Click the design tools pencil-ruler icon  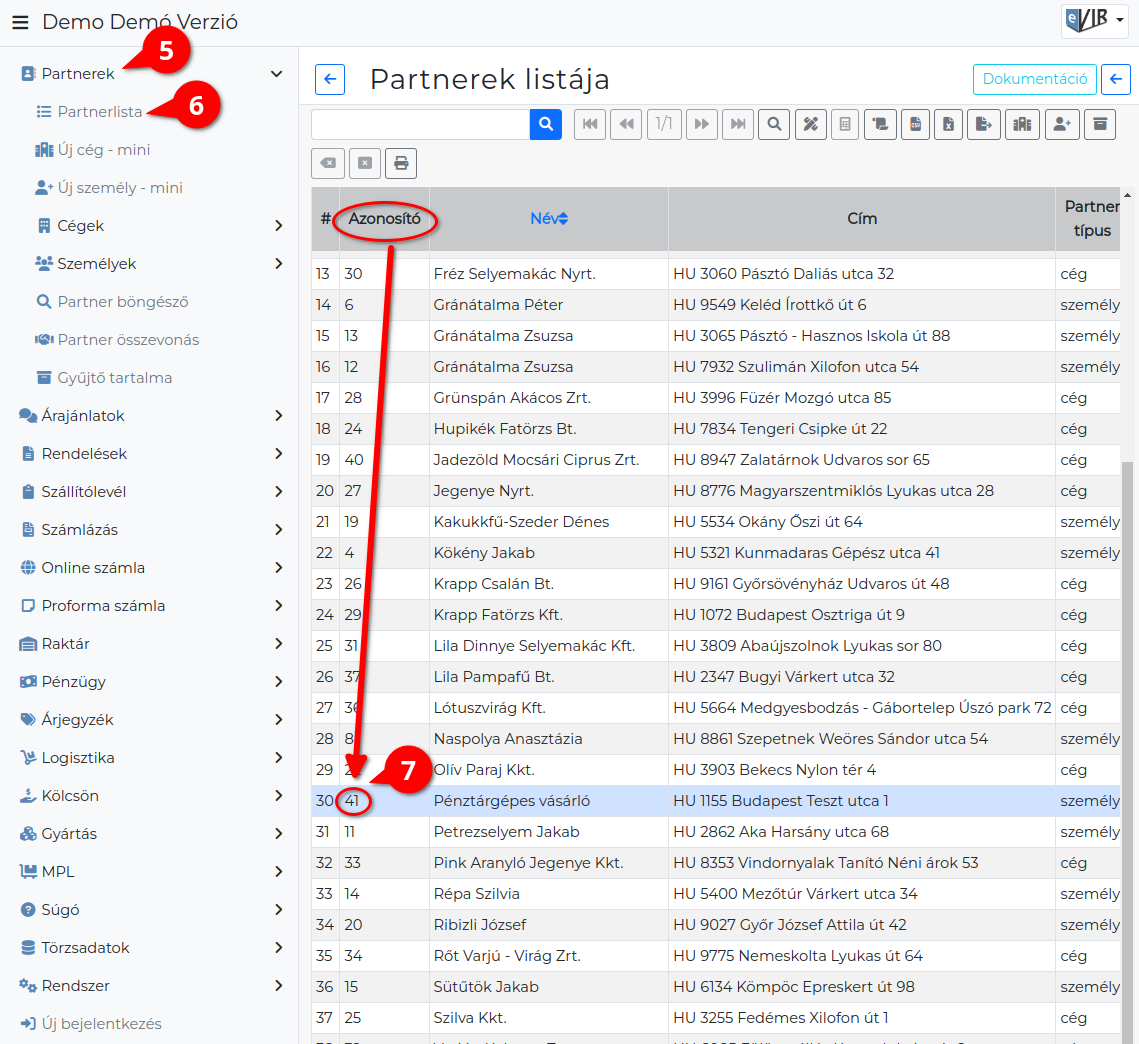811,124
